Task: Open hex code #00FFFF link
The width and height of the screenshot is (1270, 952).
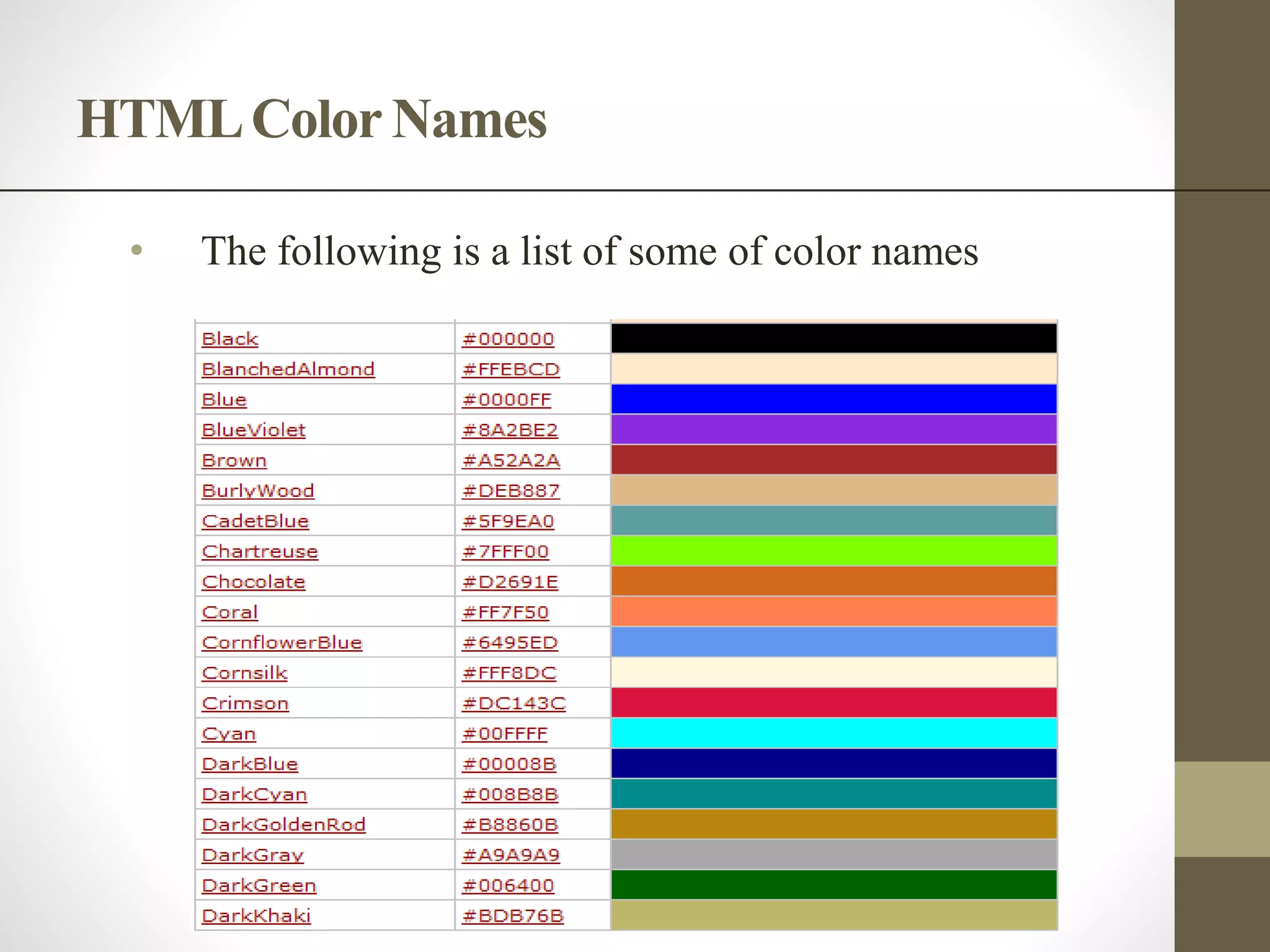Action: click(x=505, y=734)
